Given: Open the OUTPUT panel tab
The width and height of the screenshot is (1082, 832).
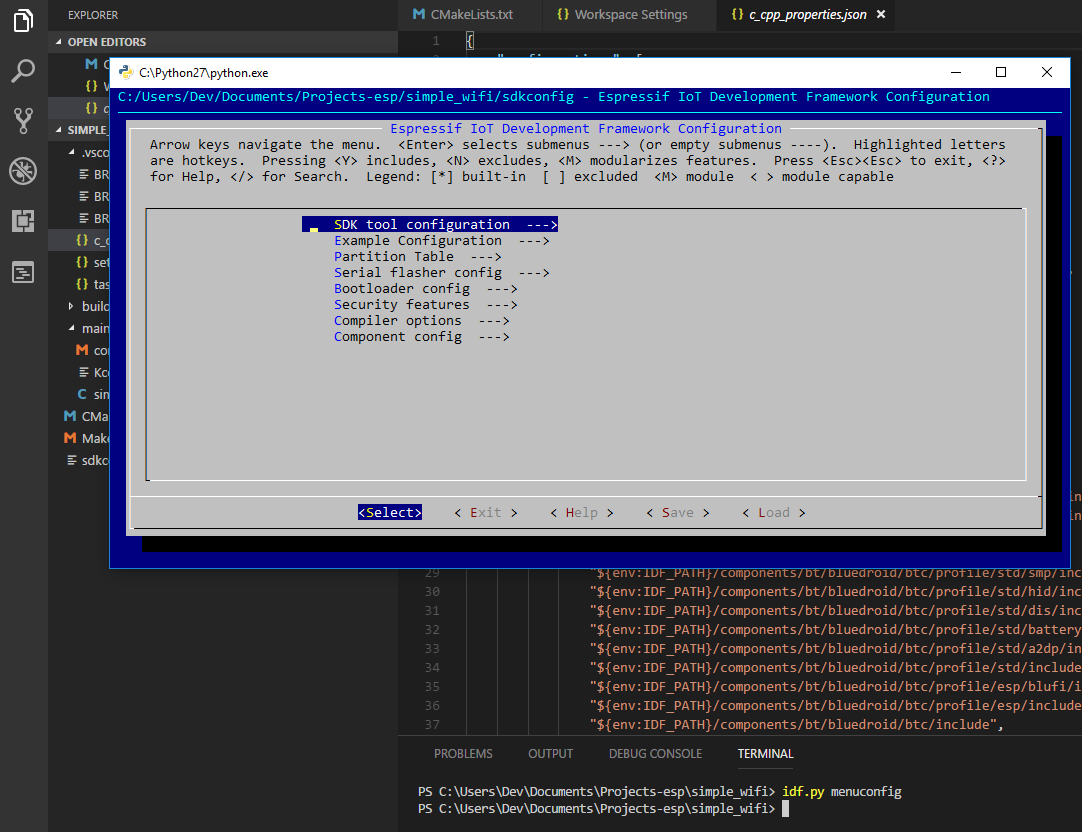Looking at the screenshot, I should [551, 753].
